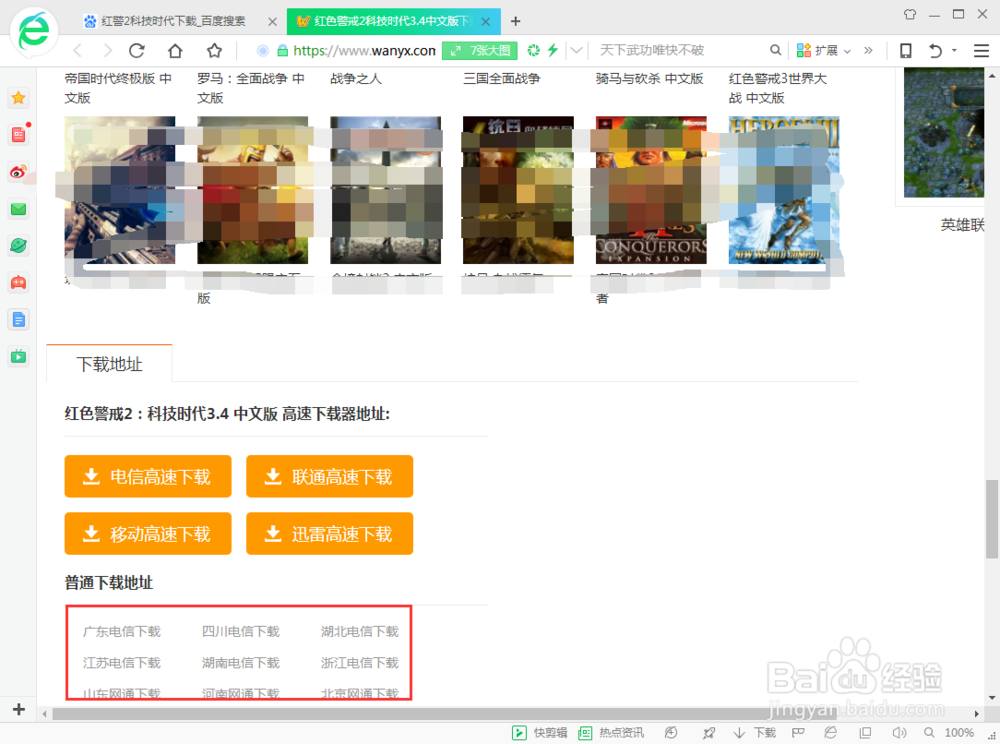Viewport: 1000px width, 744px height.
Task: Open the green TV video icon in sidebar
Action: (18, 356)
